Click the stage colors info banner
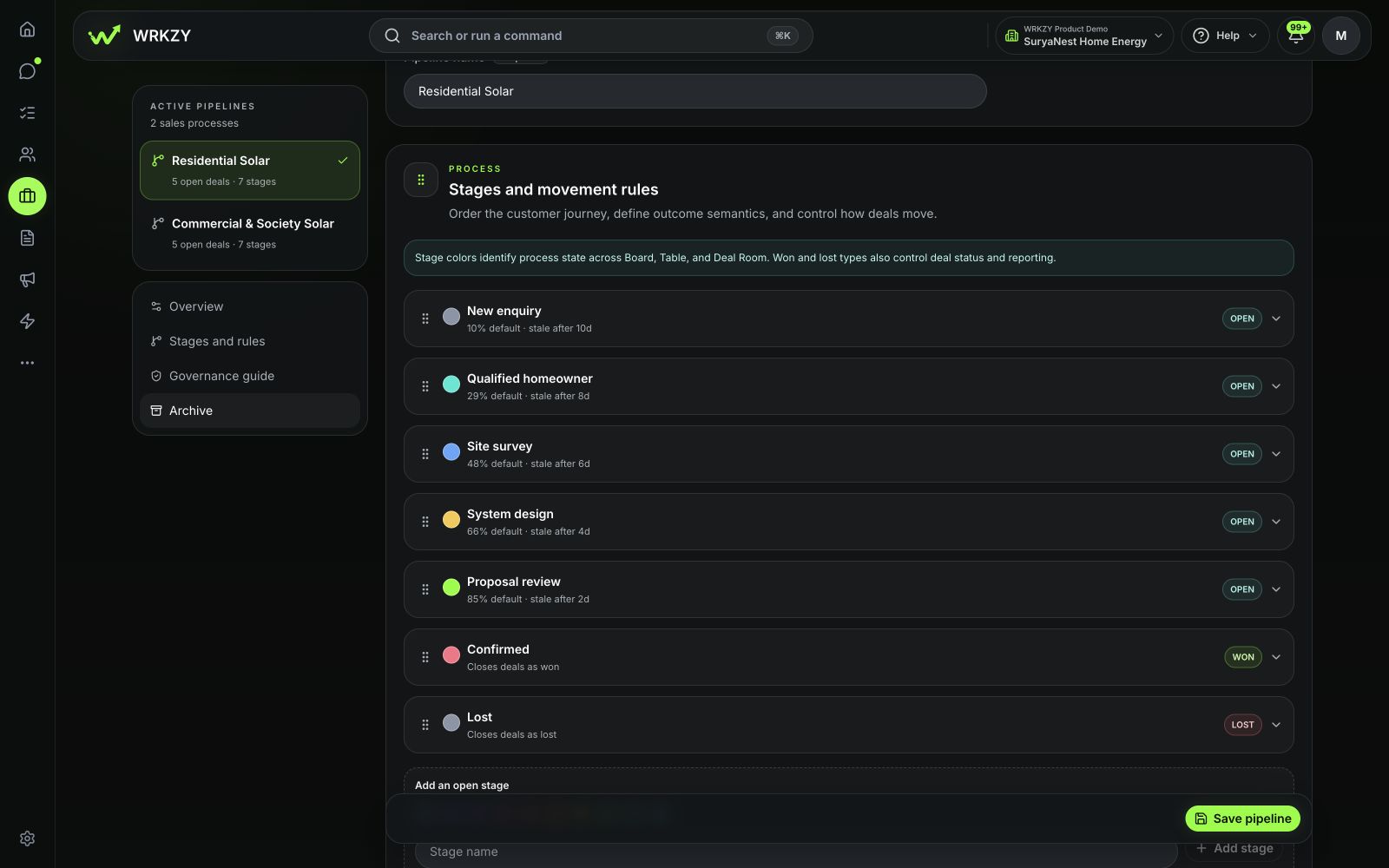The image size is (1389, 868). 848,258
